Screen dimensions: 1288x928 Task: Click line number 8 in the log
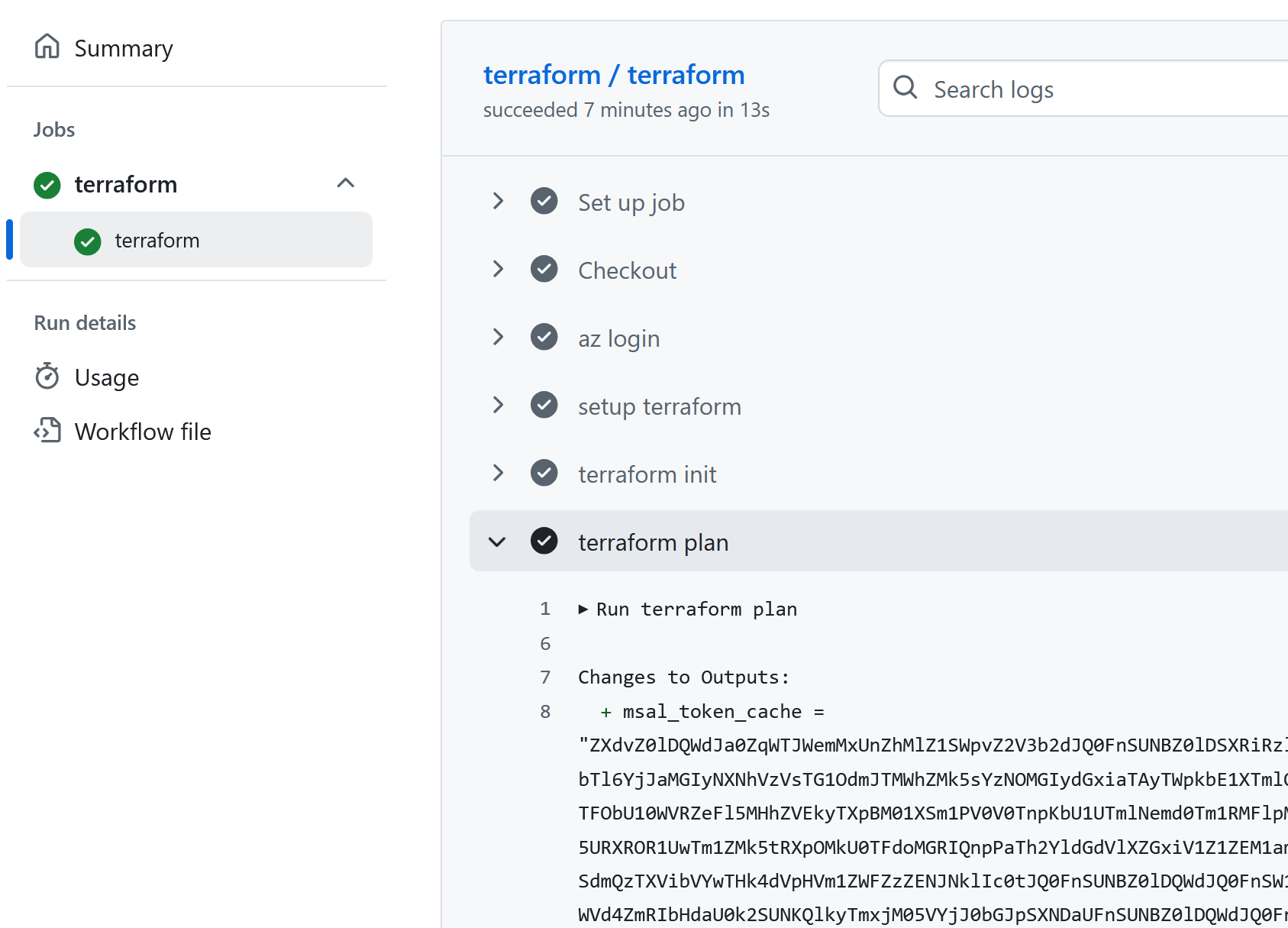coord(545,711)
